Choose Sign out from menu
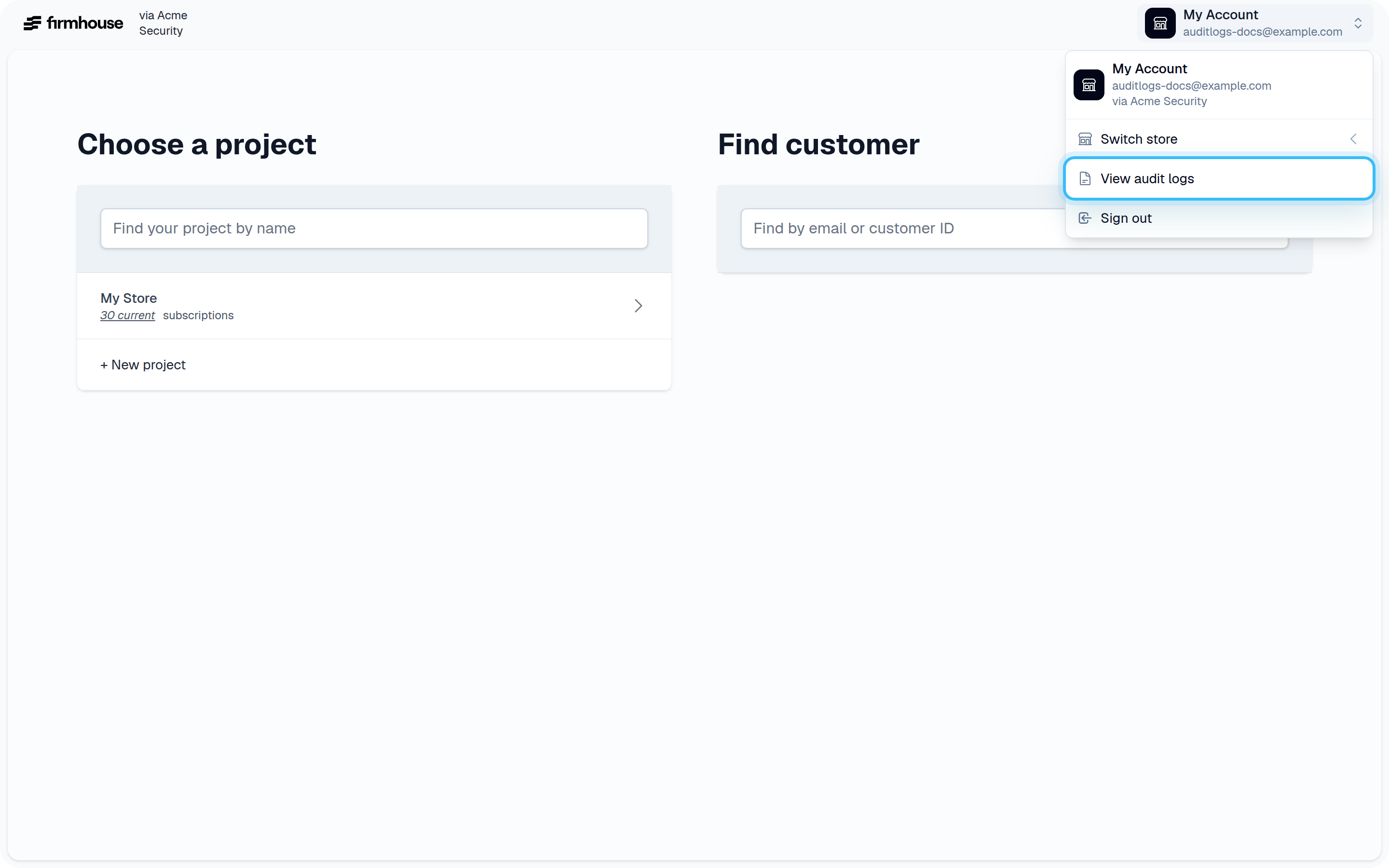 1219,218
